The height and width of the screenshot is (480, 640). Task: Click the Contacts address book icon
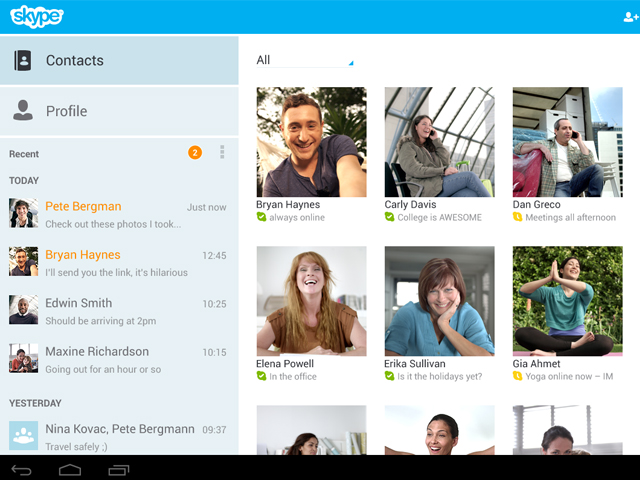click(x=23, y=60)
